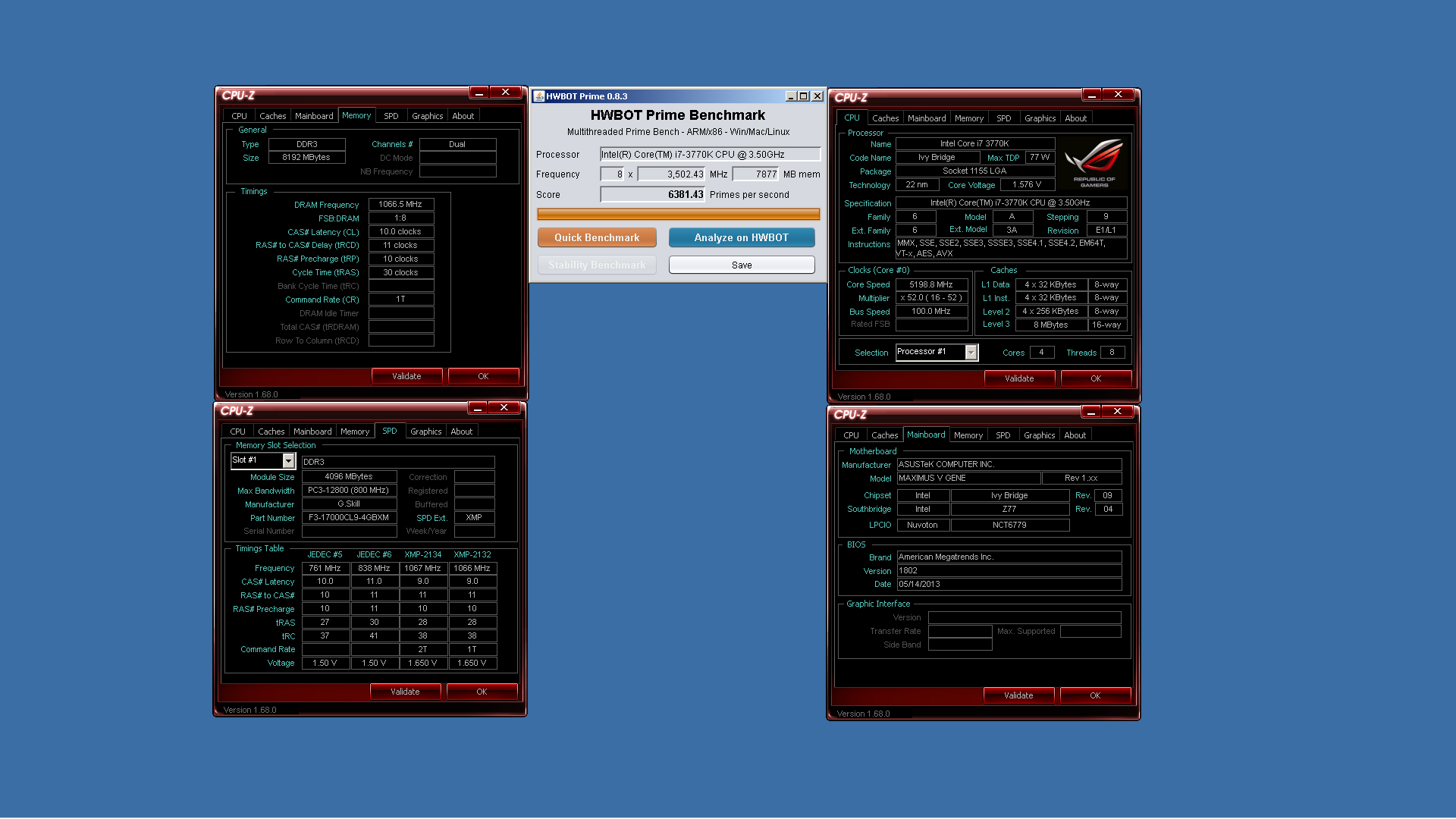This screenshot has width=1456, height=819.
Task: Minimize the CPU-Z Mainboard window
Action: point(1092,412)
